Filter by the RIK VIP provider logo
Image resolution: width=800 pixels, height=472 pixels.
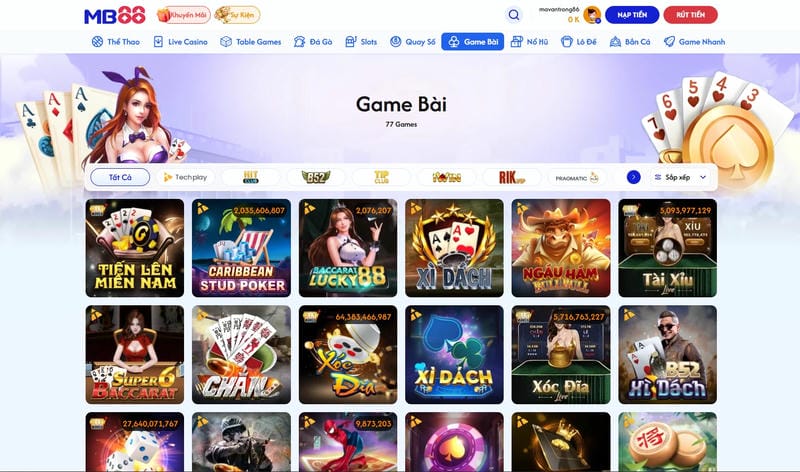coord(511,177)
